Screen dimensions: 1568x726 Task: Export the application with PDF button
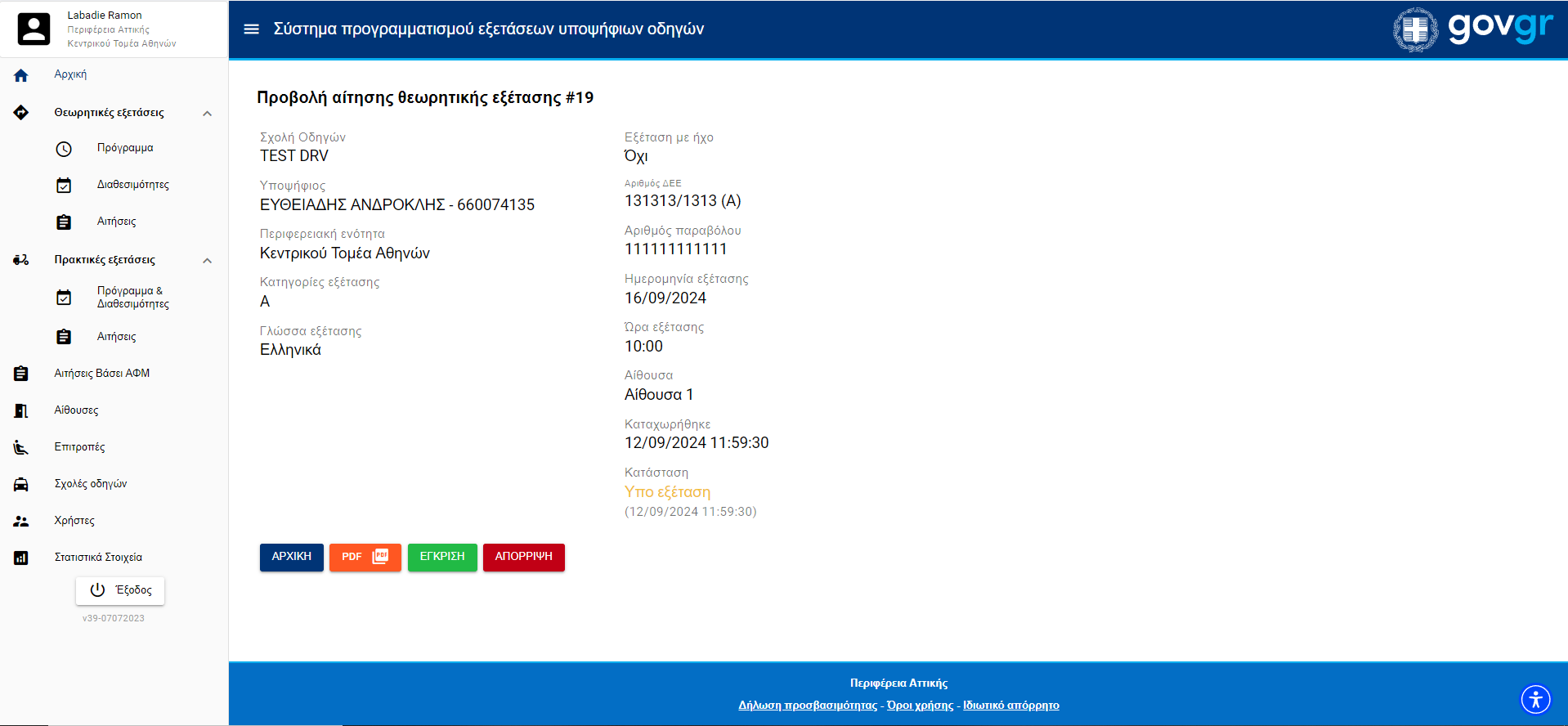365,557
